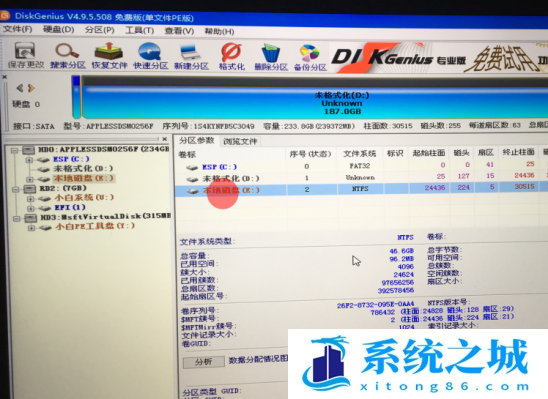
Task: Select RD2: (7GB) disk in the tree
Action: (63, 188)
